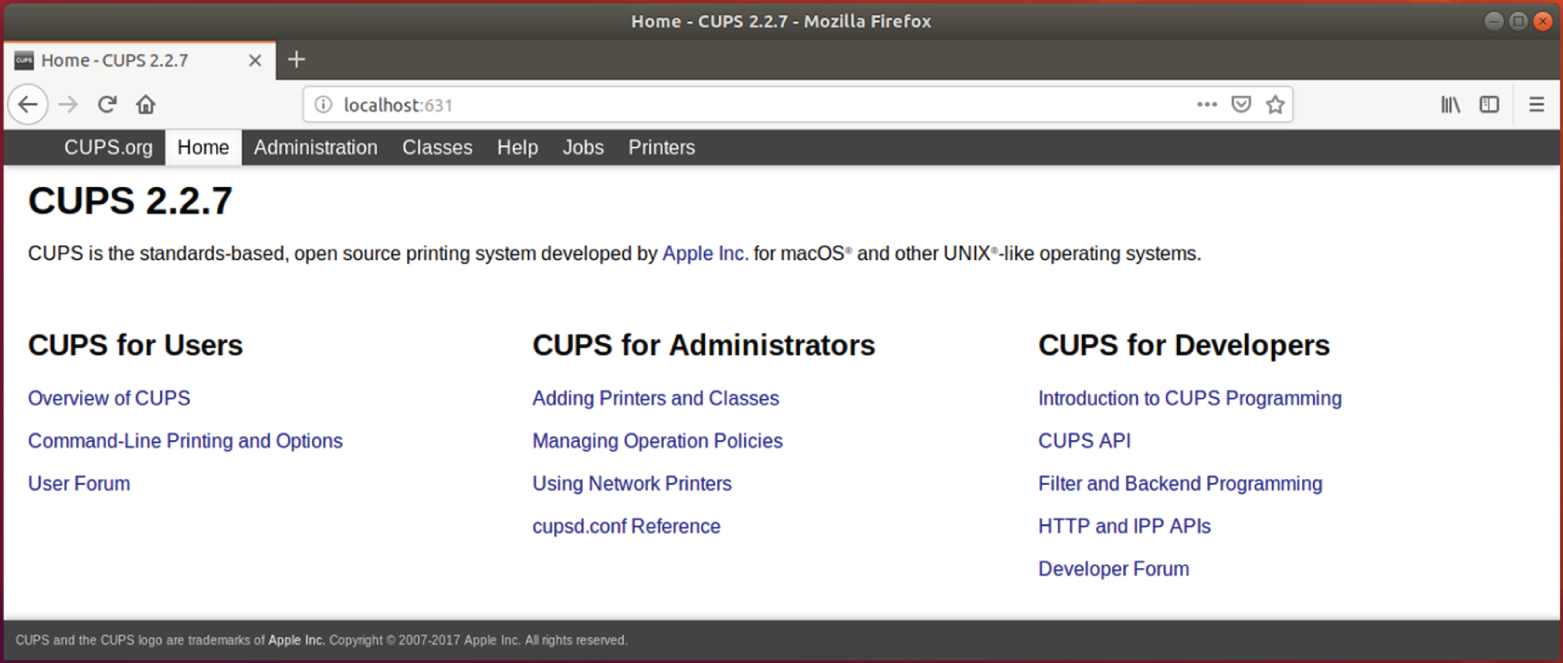This screenshot has height=663, width=1563.
Task: Open CUPS.org in the navigation bar
Action: point(108,147)
